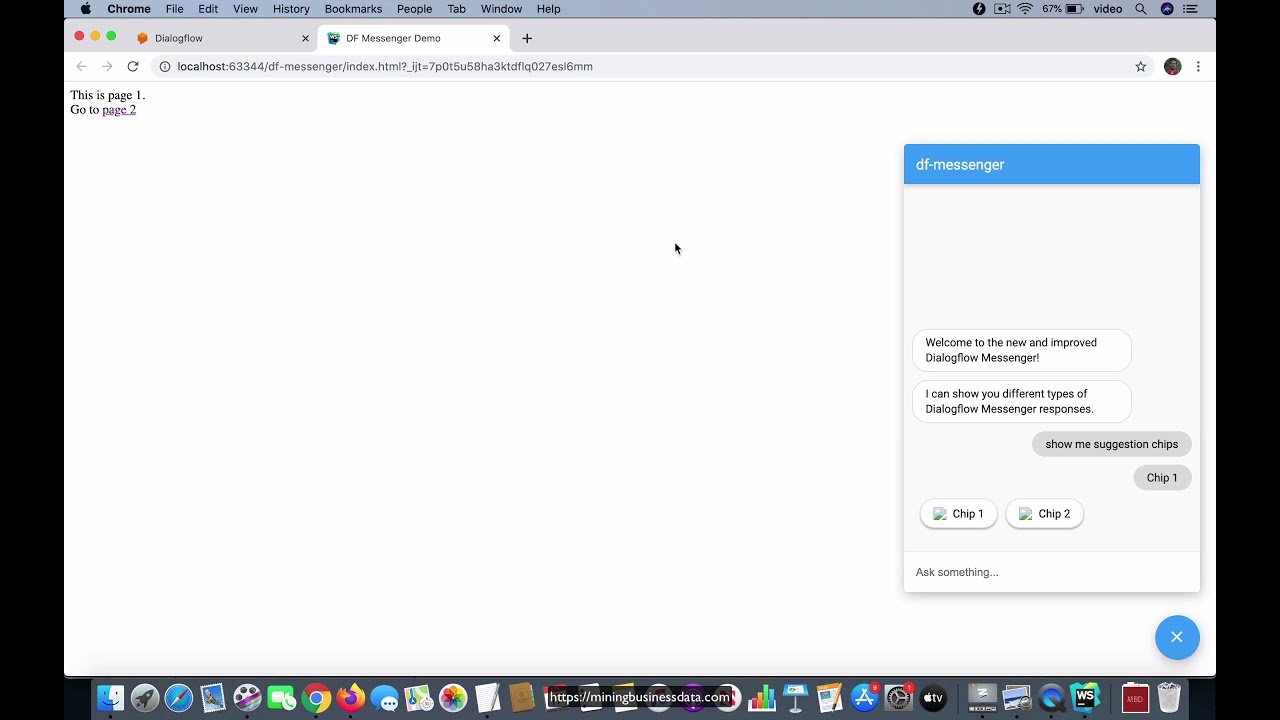Open the battery status menu

tap(1063, 9)
